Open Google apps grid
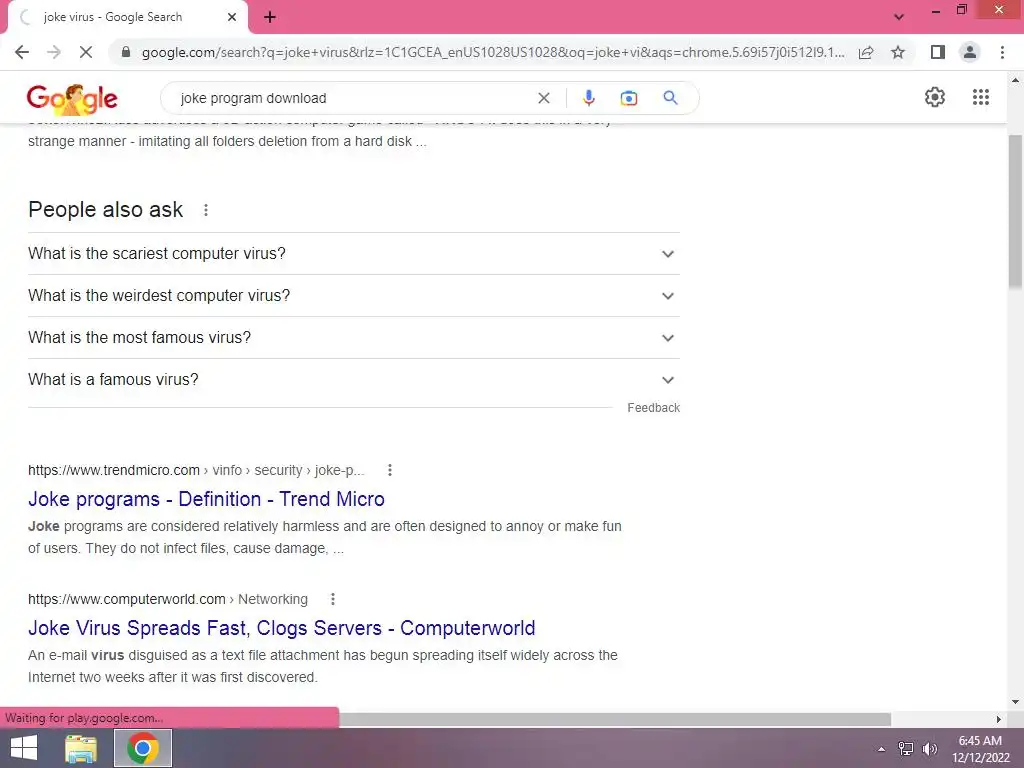Screen dimensions: 1024x768 click(x=980, y=97)
